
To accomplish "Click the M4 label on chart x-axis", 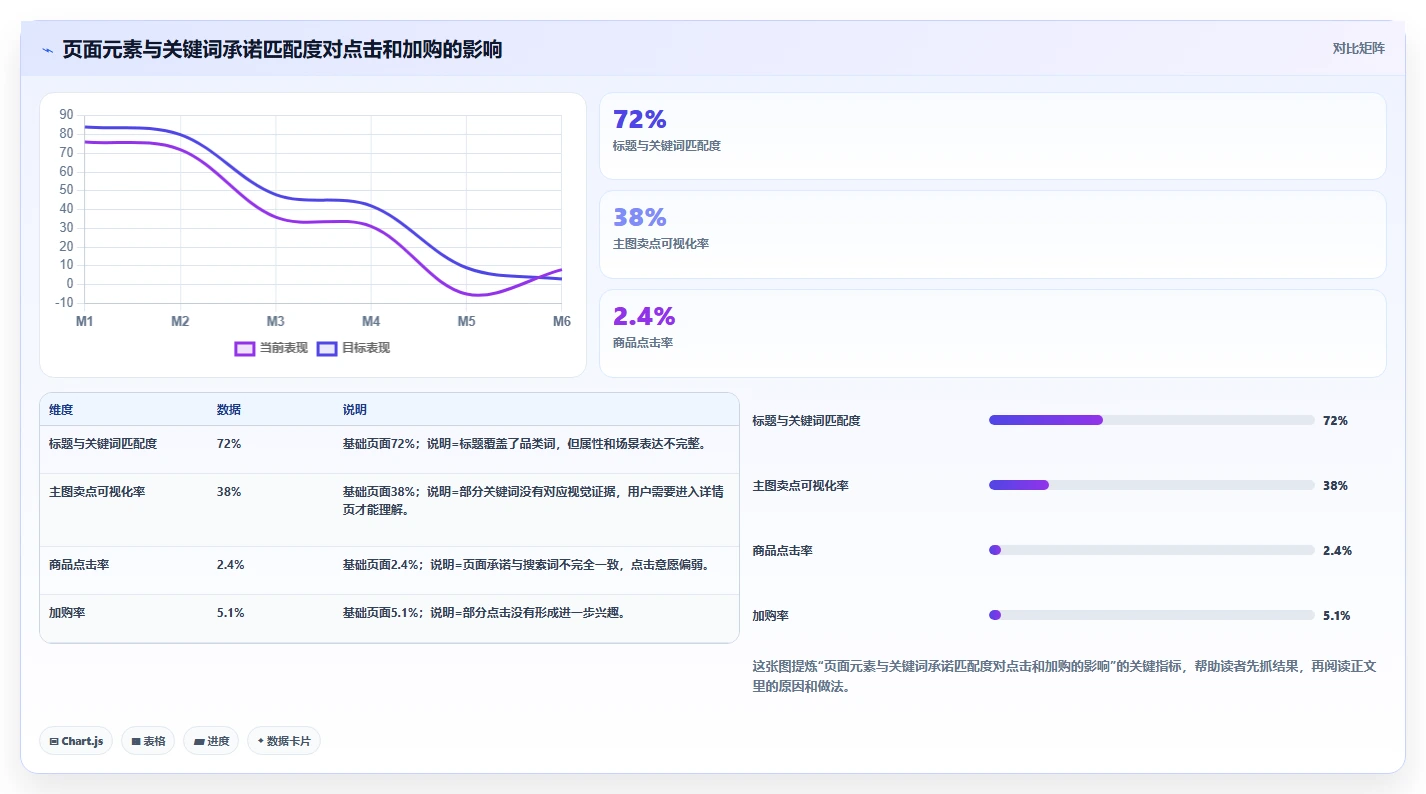I will click(371, 321).
